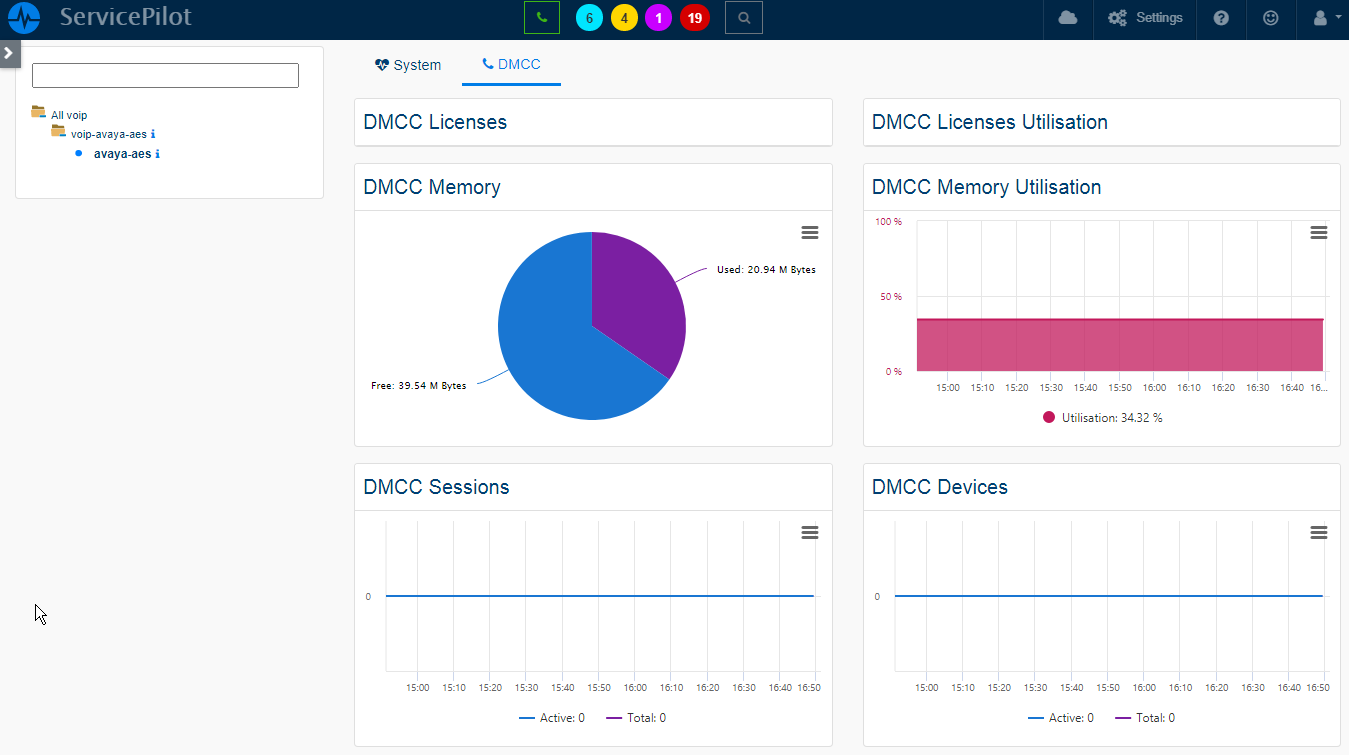This screenshot has height=755, width=1349.
Task: Expand the left sidebar arrow toggle
Action: 9,52
